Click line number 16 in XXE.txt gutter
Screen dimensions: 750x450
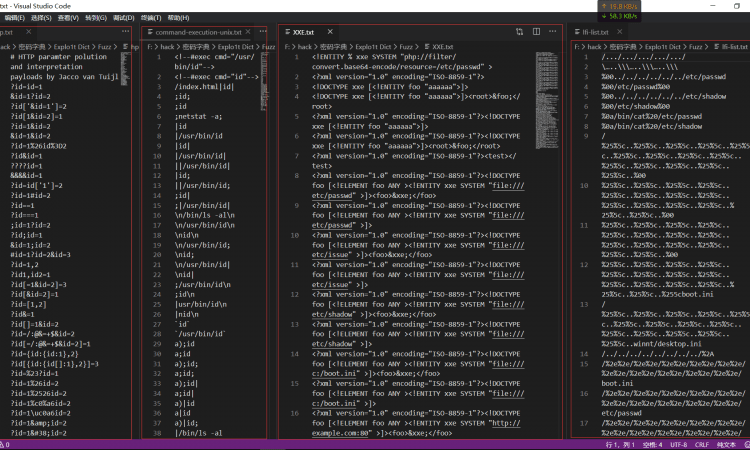pyautogui.click(x=294, y=413)
